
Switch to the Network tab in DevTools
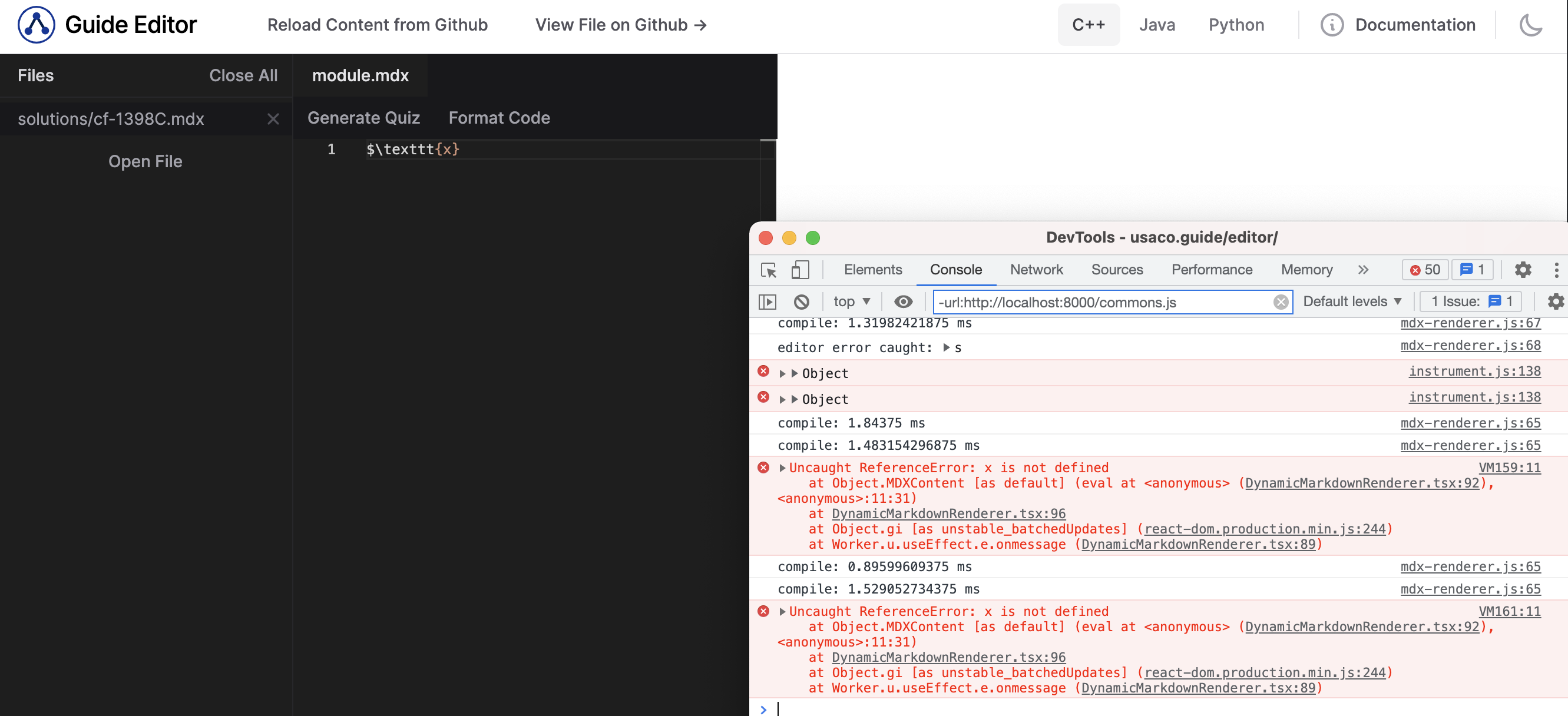1036,270
